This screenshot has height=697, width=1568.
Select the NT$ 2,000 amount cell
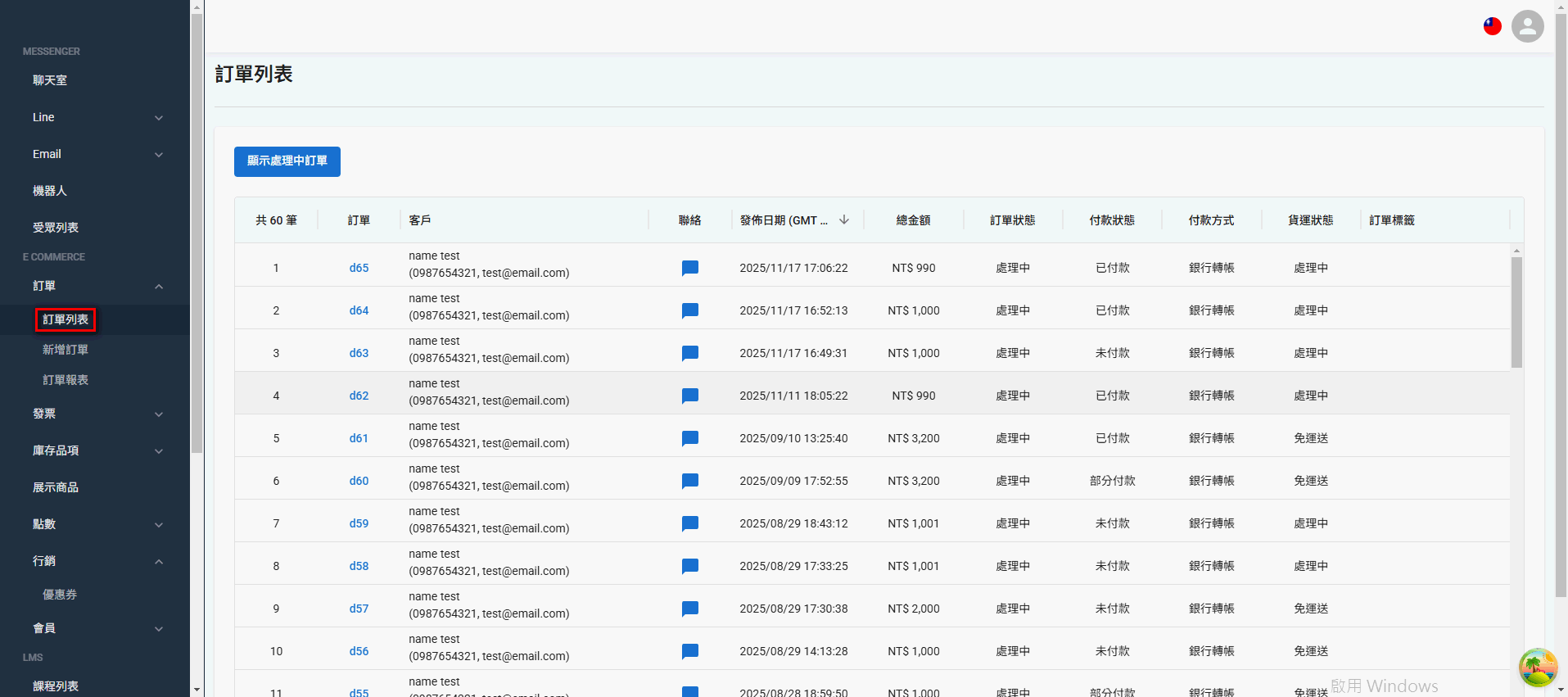pos(914,609)
